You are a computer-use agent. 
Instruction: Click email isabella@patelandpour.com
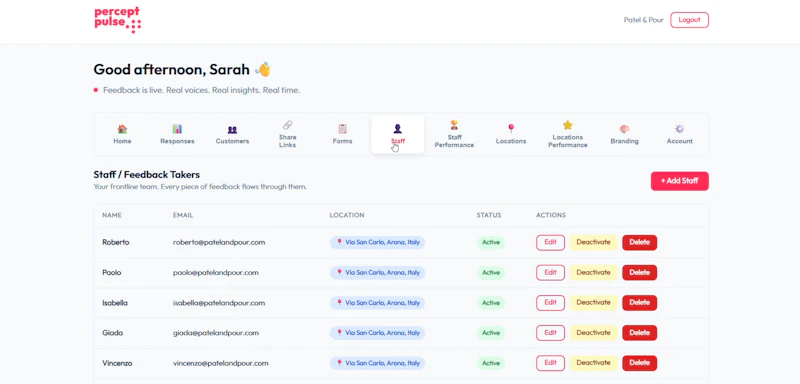(219, 303)
